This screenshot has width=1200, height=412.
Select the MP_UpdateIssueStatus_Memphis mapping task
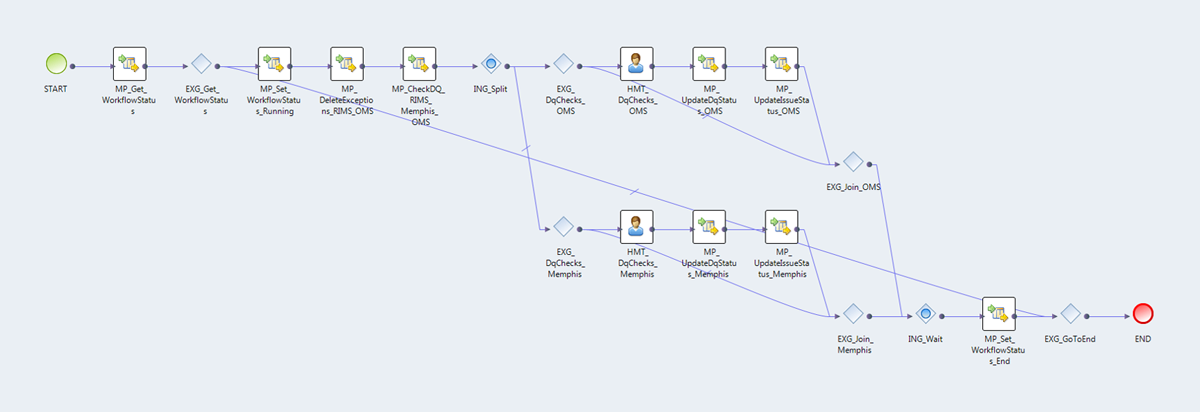point(781,226)
